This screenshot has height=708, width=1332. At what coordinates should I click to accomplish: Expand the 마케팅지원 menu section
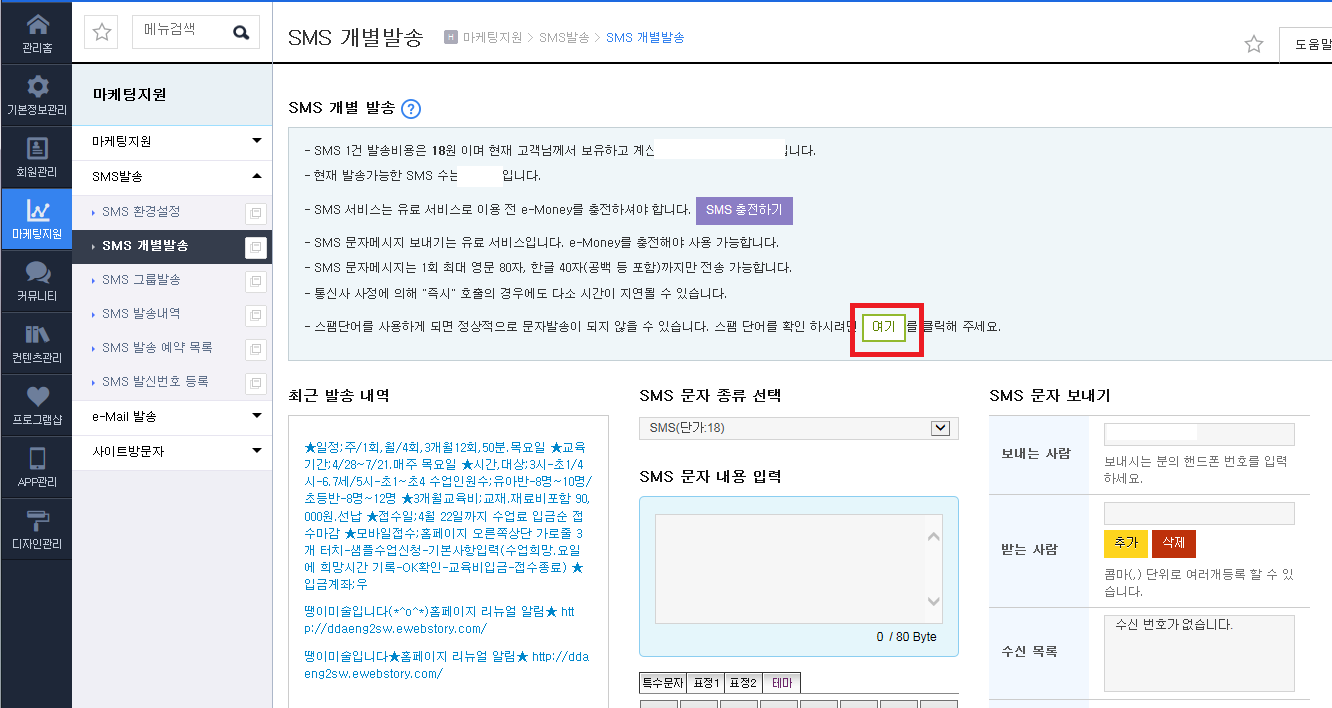[x=257, y=141]
